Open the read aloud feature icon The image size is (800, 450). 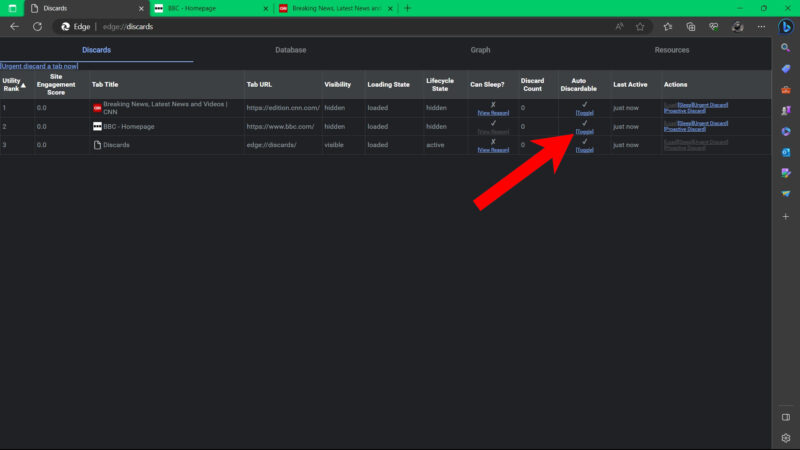click(x=619, y=27)
